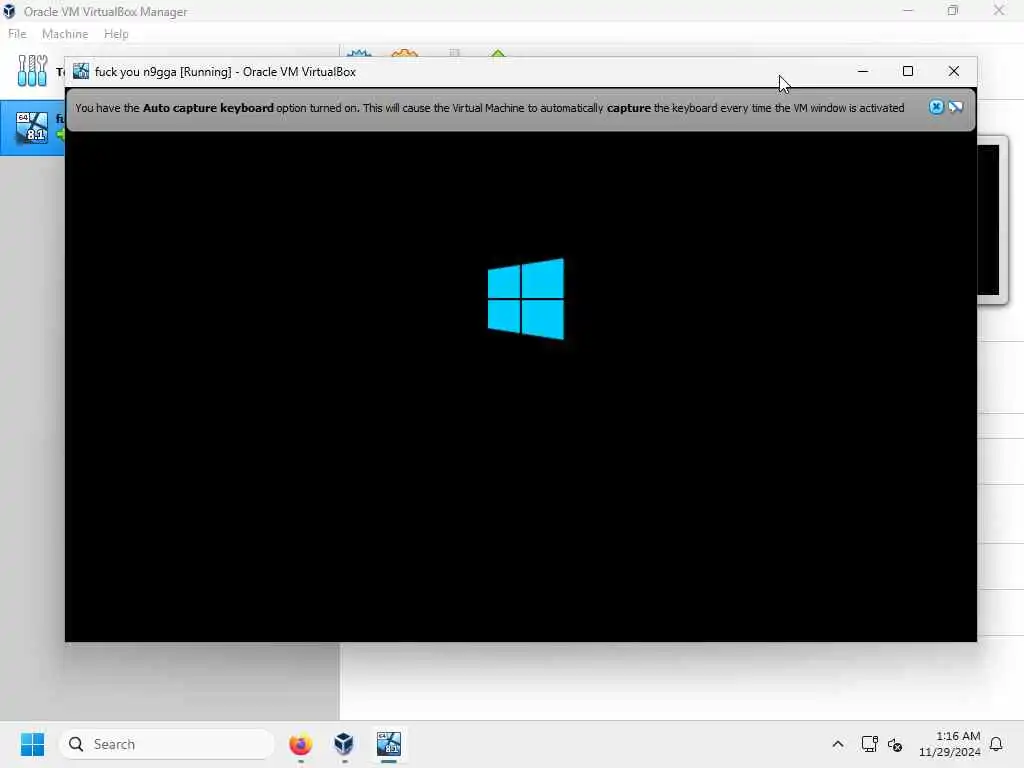Select the Tools icon in VirtualBox Manager

(x=32, y=71)
